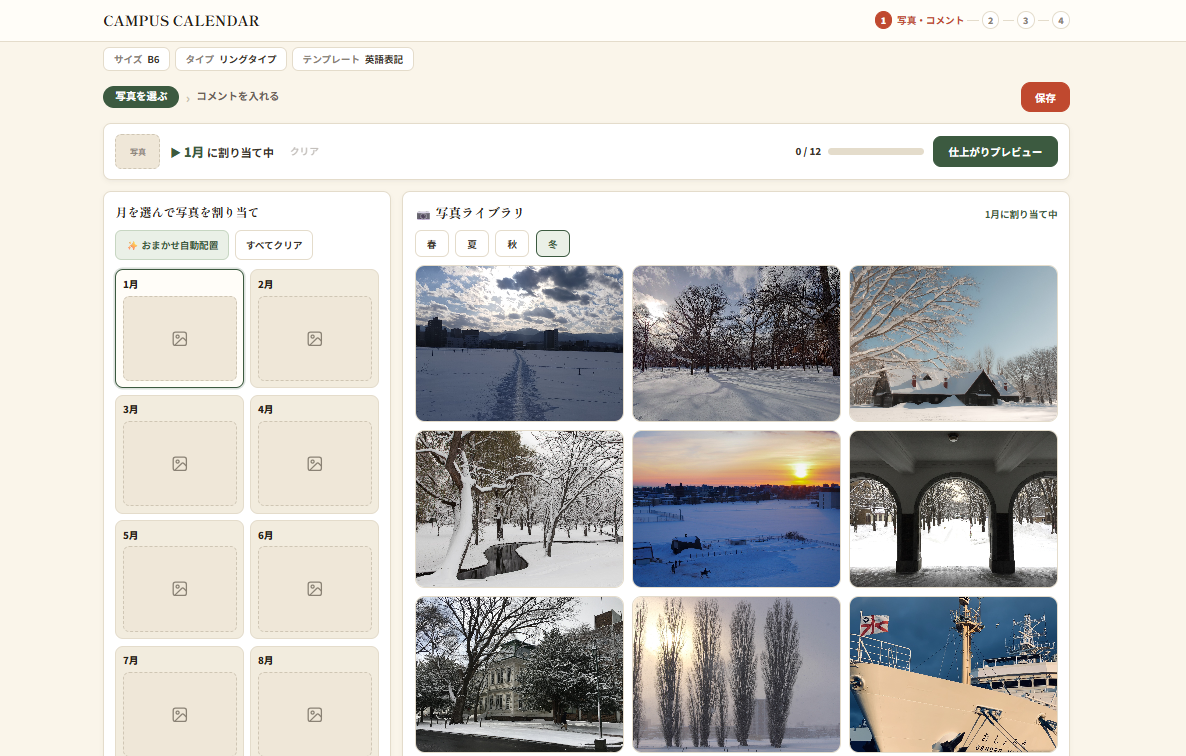Click the 0 / 12 progress bar
Image resolution: width=1186 pixels, height=756 pixels.
click(x=876, y=152)
